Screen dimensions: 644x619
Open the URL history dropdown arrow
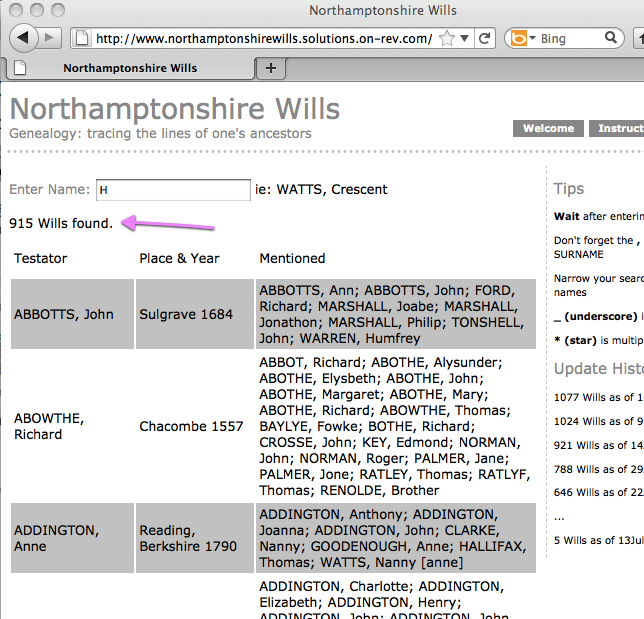click(x=464, y=39)
